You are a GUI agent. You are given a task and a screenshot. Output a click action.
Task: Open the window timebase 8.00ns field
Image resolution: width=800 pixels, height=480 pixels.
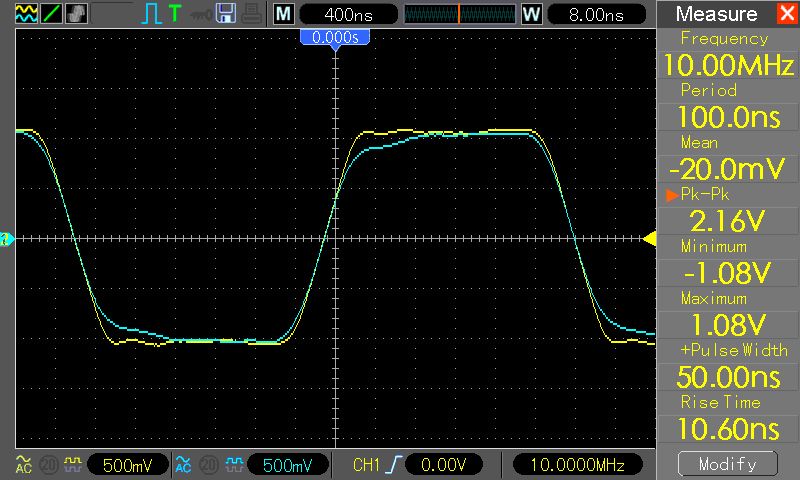tap(594, 14)
